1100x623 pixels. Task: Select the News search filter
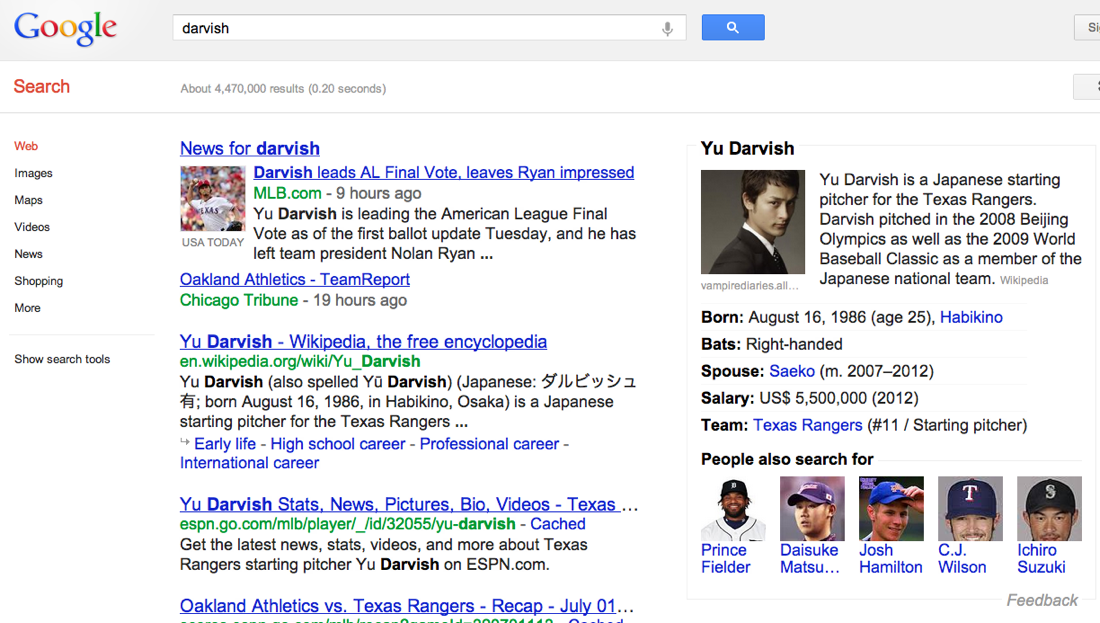[28, 254]
